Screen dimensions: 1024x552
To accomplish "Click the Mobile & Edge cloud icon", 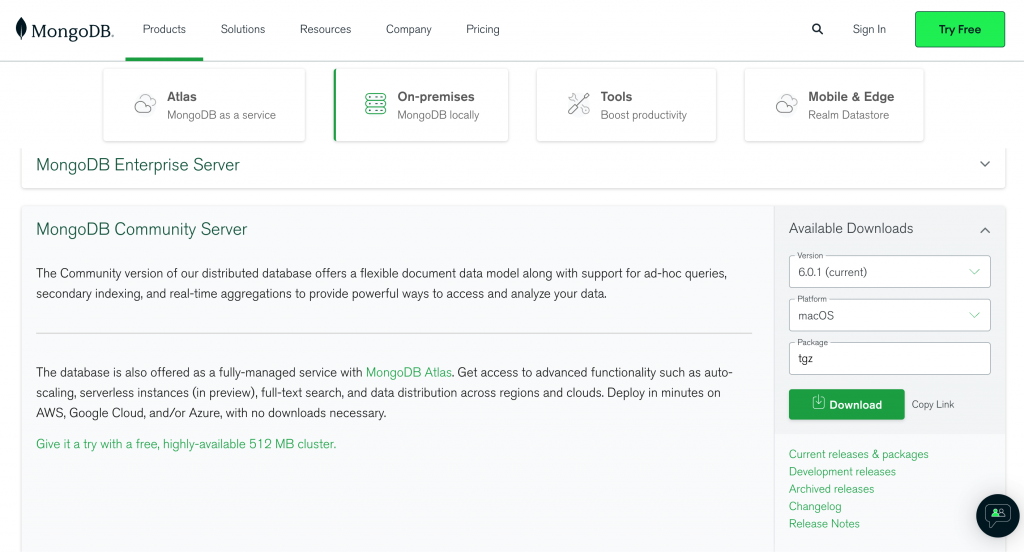I will 786,104.
